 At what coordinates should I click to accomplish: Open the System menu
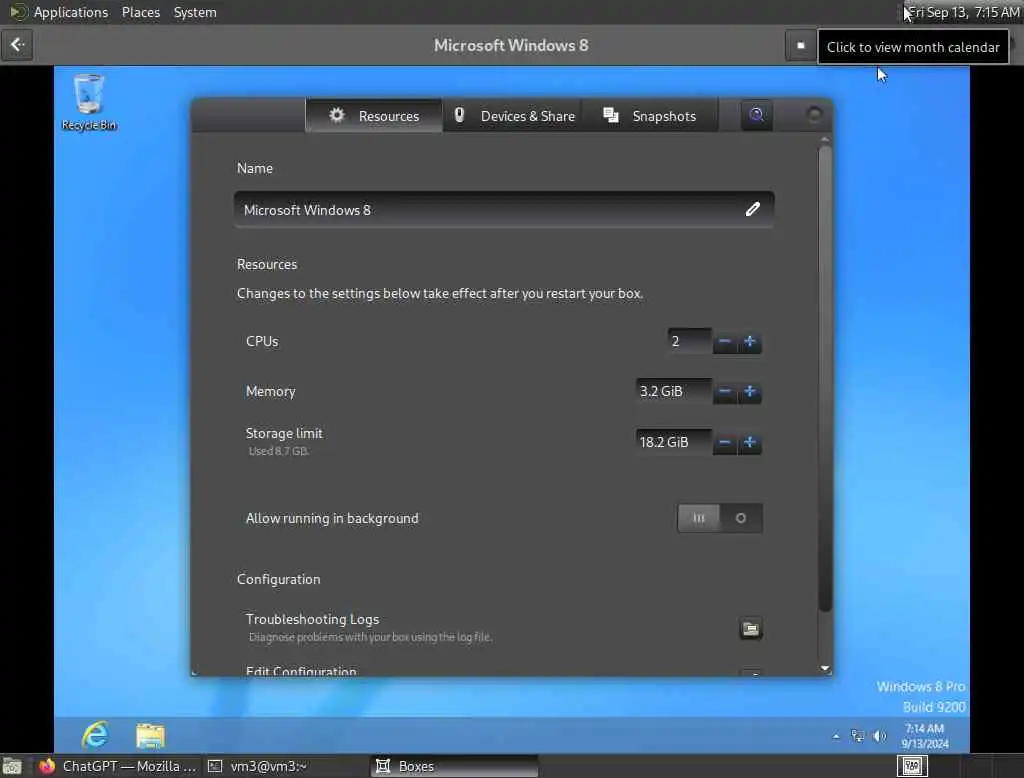coord(195,12)
